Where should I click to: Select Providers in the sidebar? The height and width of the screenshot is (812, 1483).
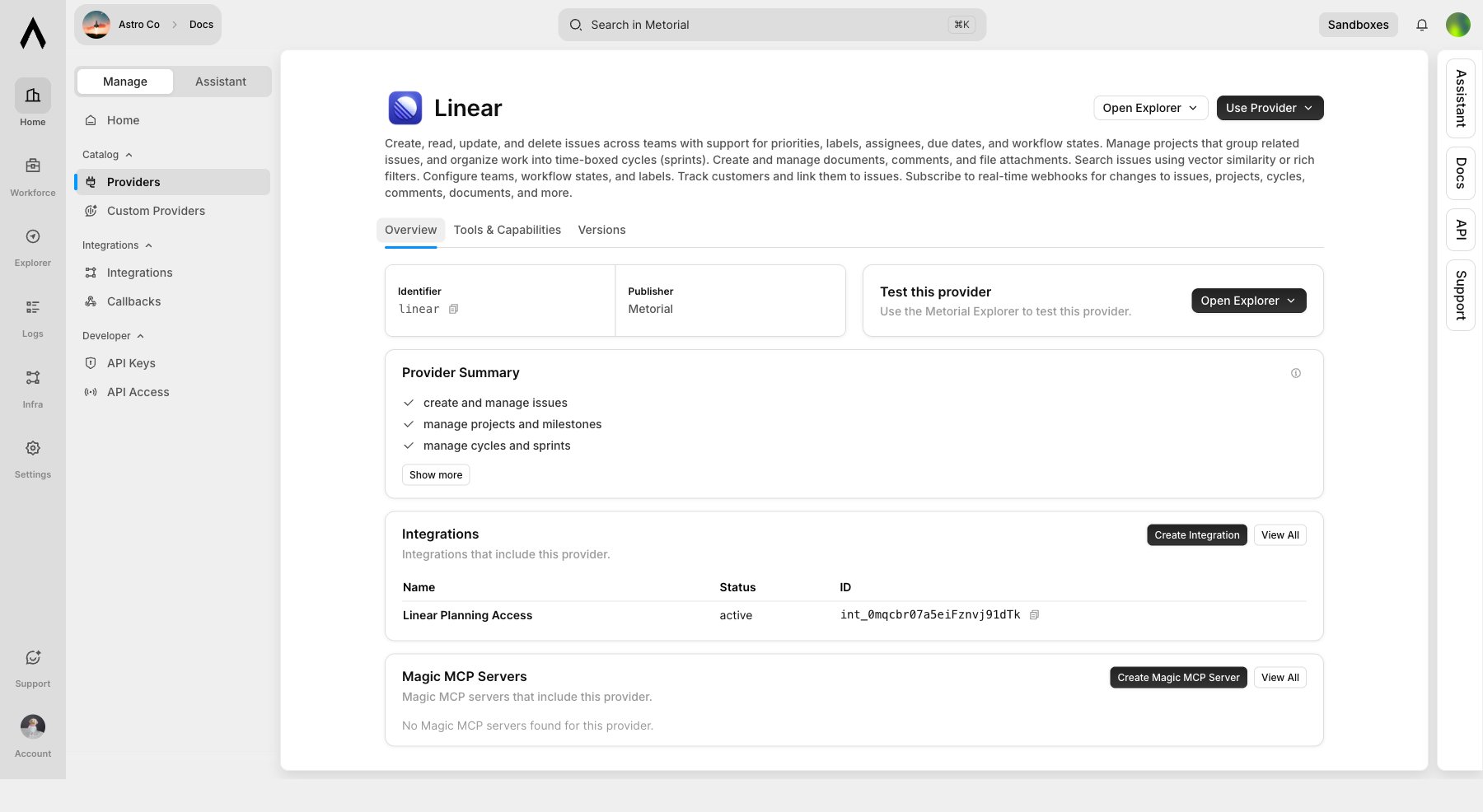click(x=172, y=182)
